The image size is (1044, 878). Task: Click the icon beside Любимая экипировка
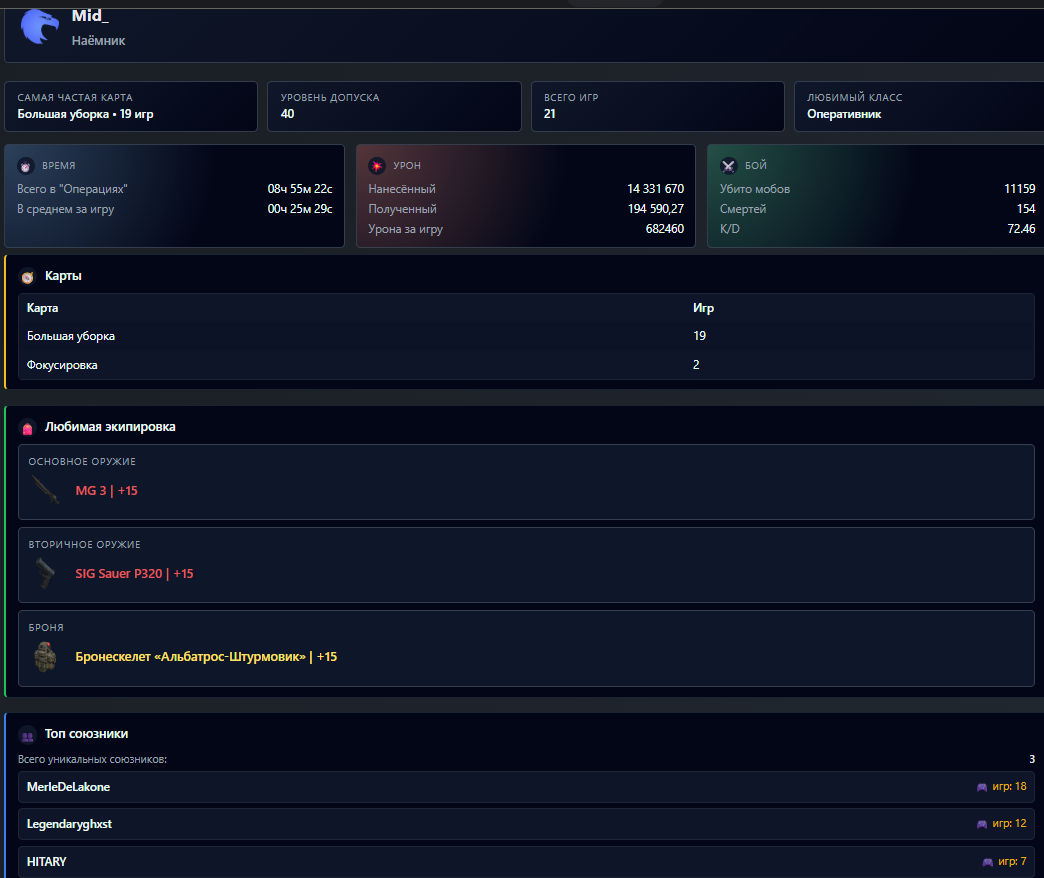coord(28,427)
